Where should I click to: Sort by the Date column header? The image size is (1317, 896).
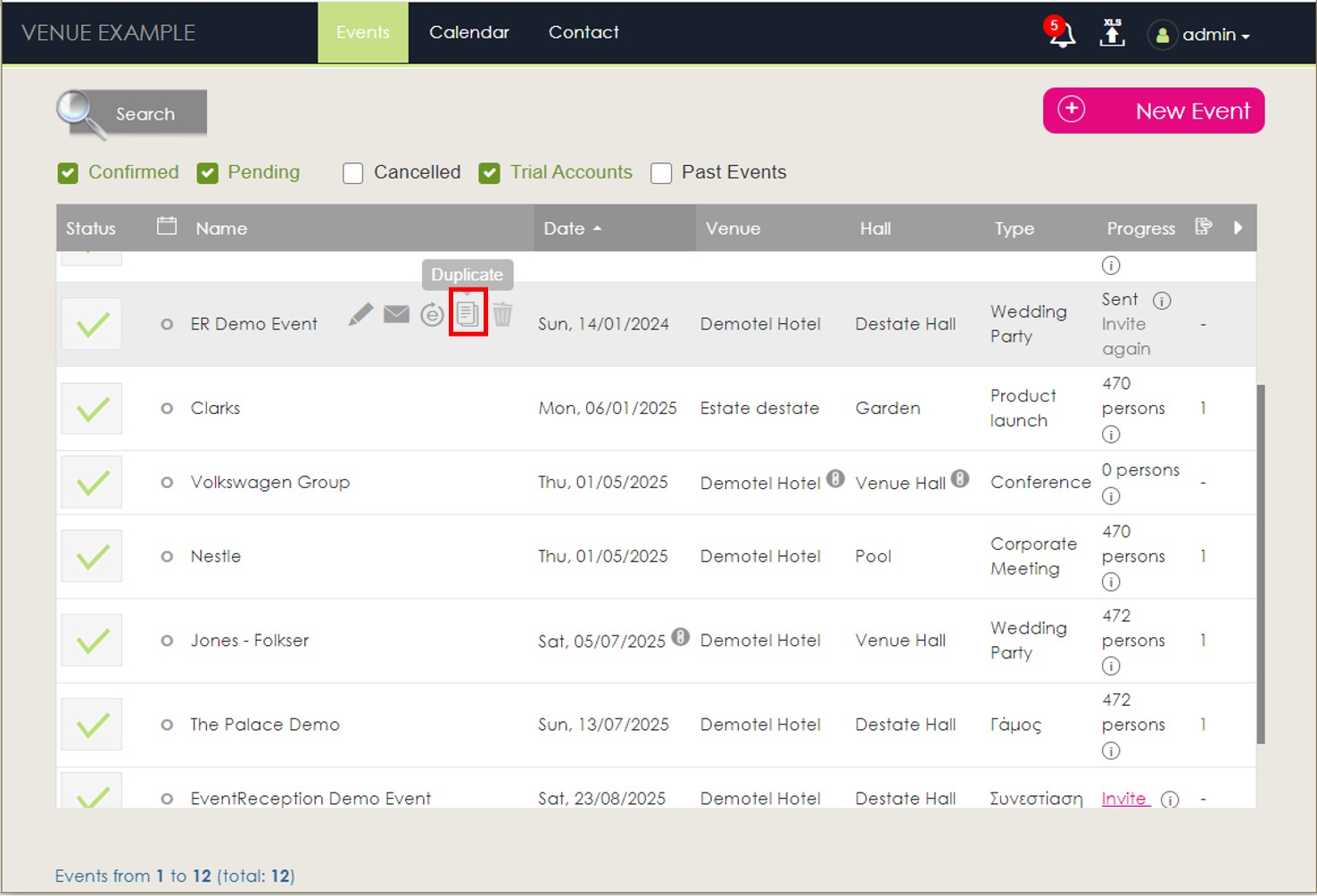click(615, 228)
